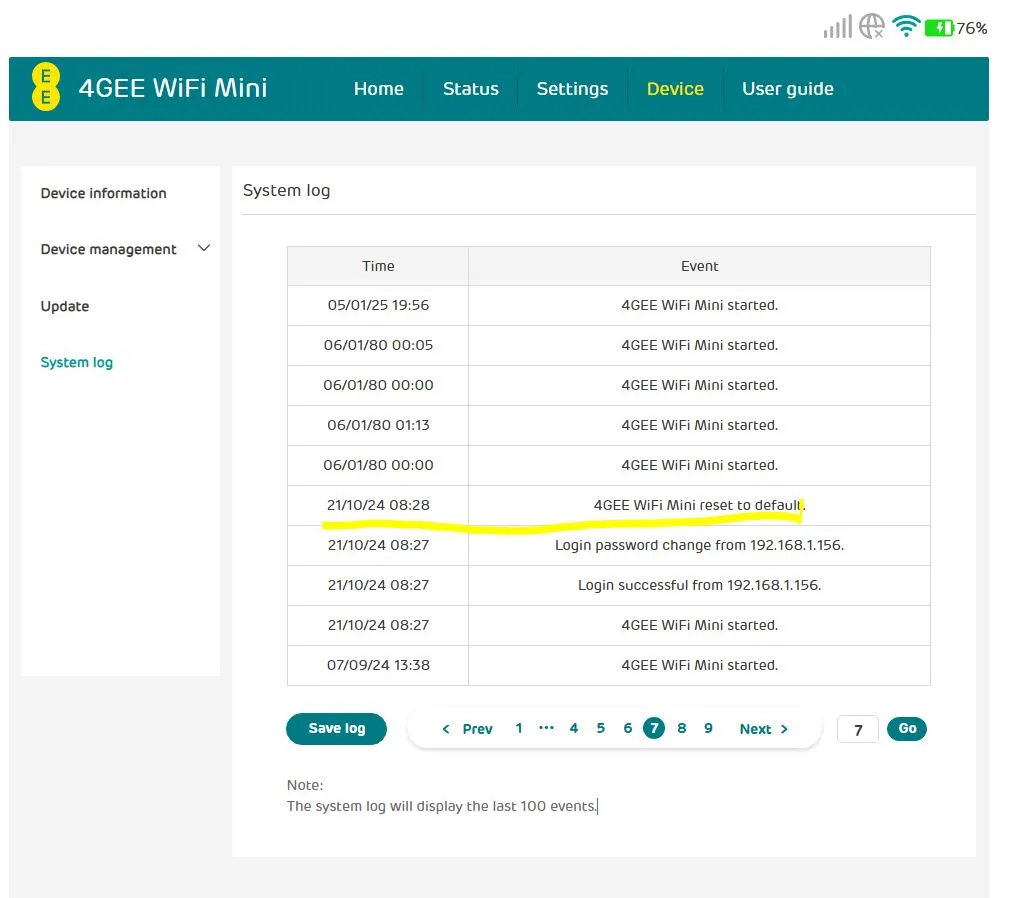Image resolution: width=1015 pixels, height=898 pixels.
Task: Click the 76% battery percentage text
Action: coord(972,28)
